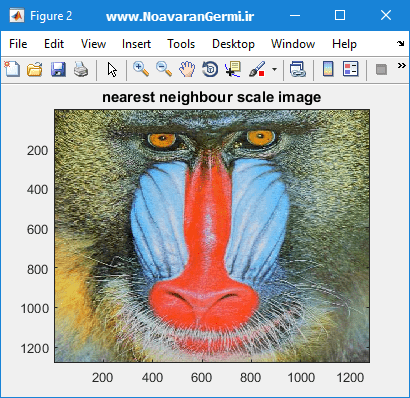410x398 pixels.
Task: Click the x-axis tick label 800
Action: tap(250, 378)
